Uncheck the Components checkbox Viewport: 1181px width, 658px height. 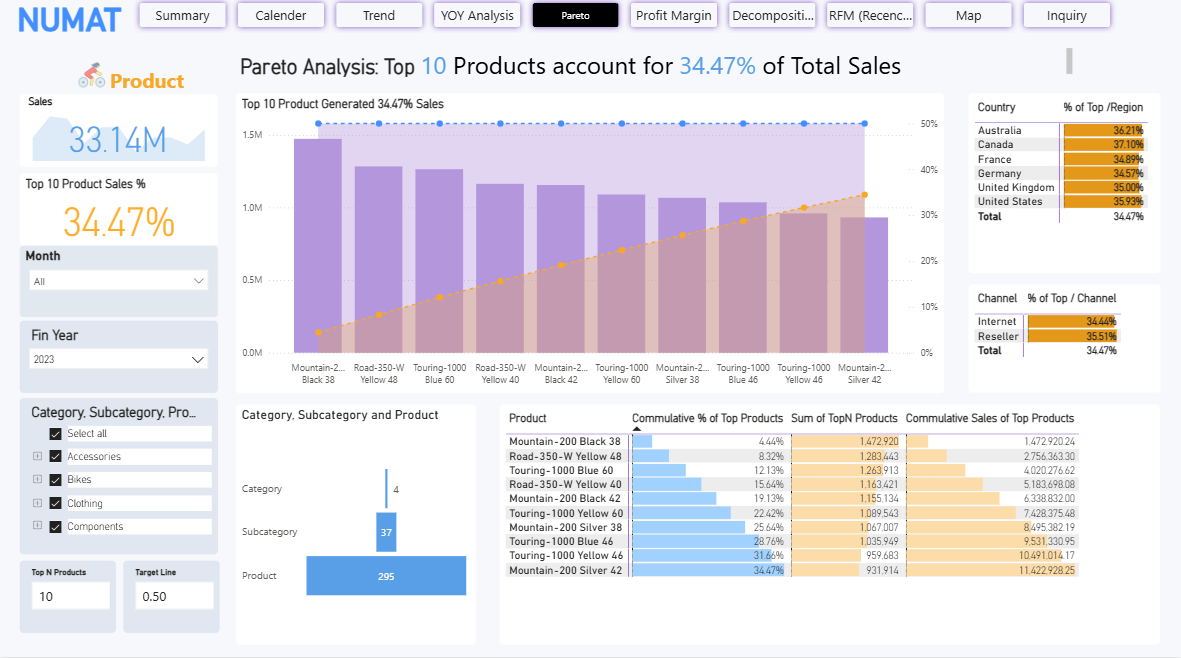click(x=55, y=526)
